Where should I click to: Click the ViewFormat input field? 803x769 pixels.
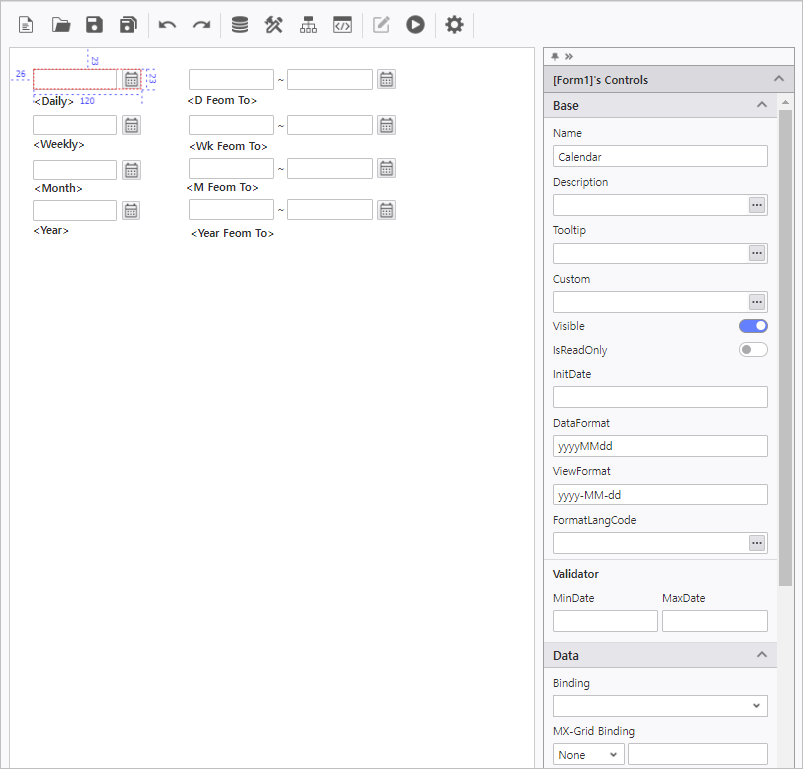pyautogui.click(x=660, y=495)
